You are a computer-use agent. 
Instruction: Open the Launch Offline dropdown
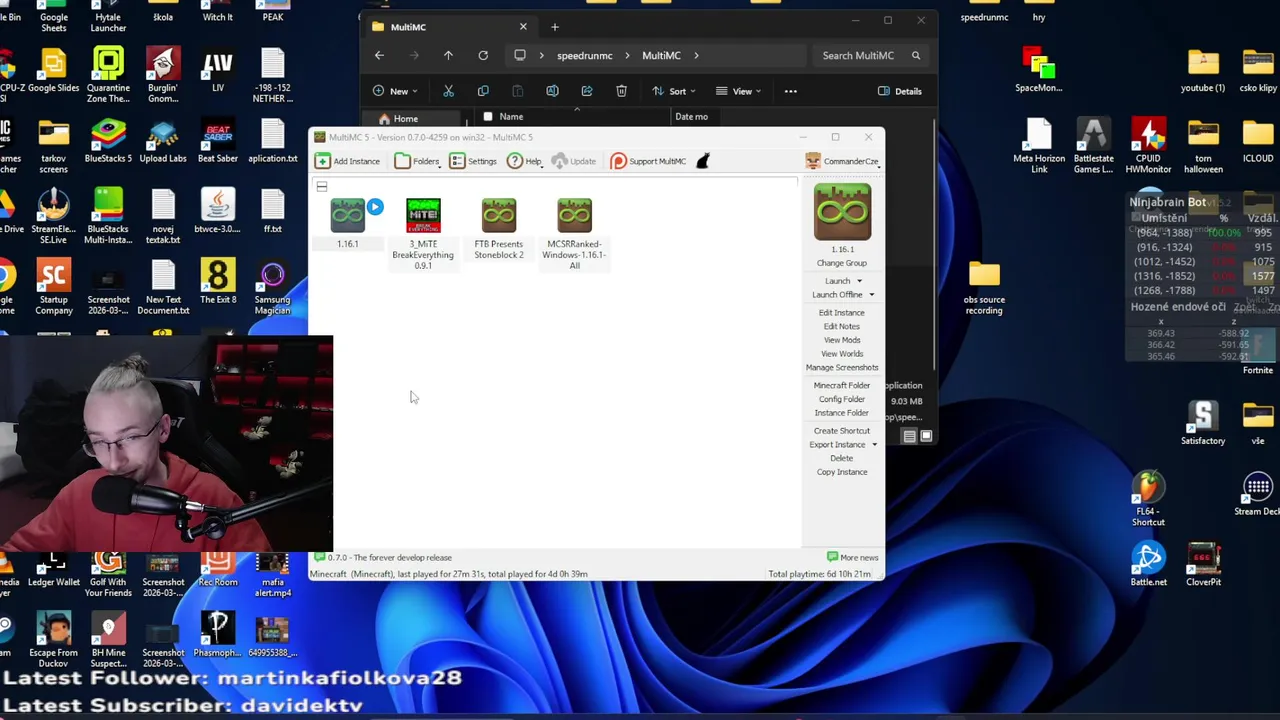click(871, 295)
